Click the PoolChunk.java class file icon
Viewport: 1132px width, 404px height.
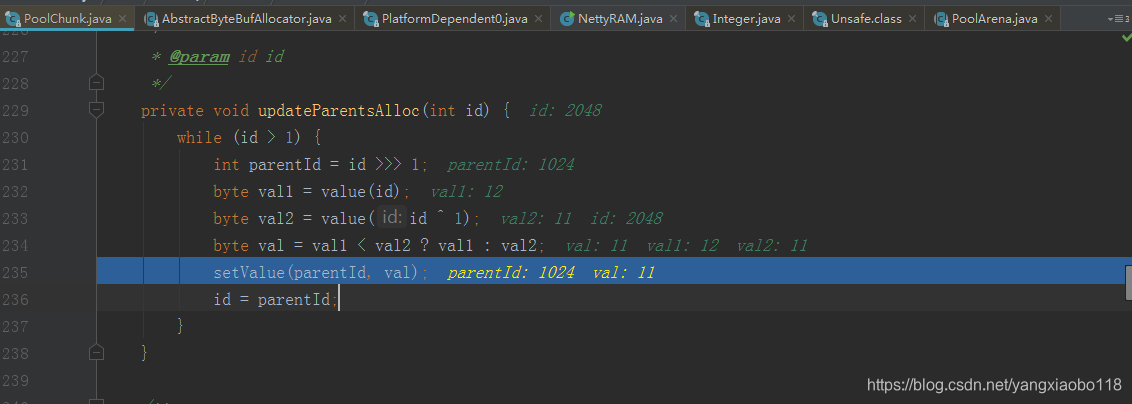[x=12, y=19]
